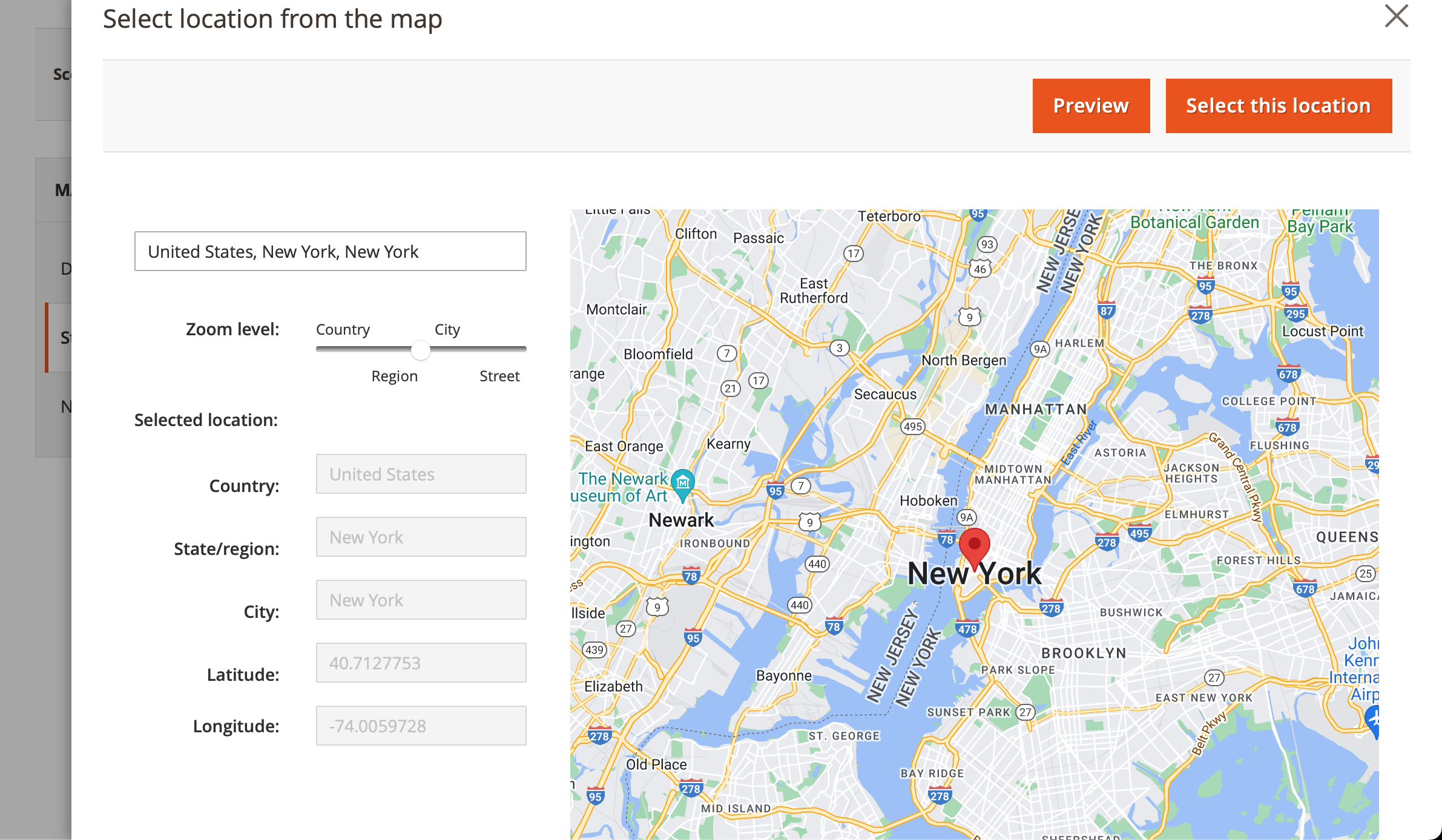
Task: Click the zoom level slider handle
Action: pos(420,349)
